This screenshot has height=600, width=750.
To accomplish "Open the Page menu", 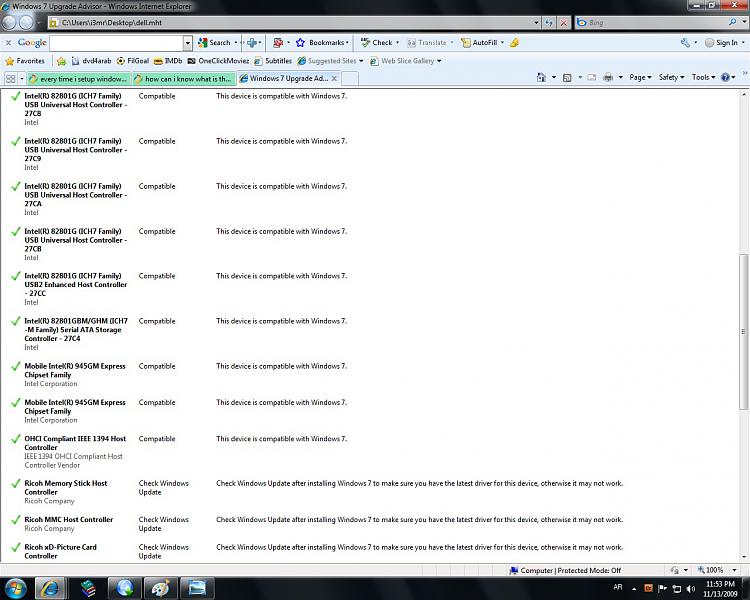I will 640,77.
